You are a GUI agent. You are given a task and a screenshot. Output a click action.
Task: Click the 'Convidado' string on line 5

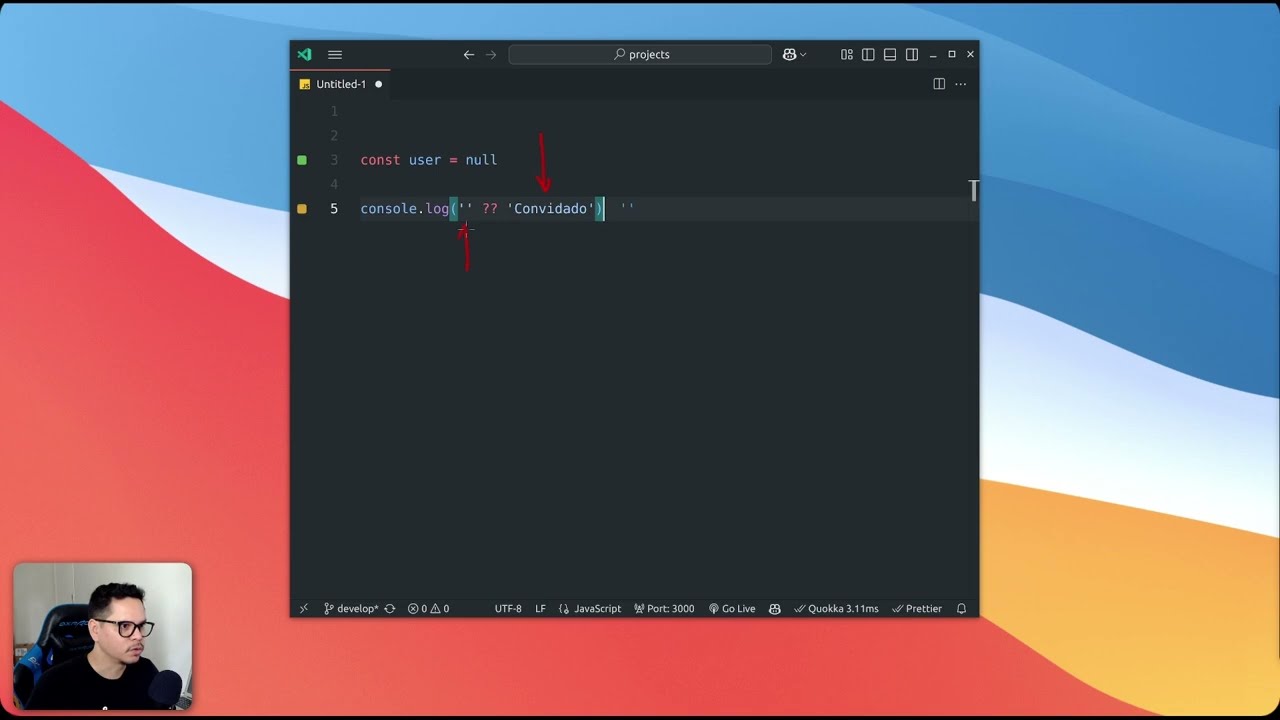point(551,209)
